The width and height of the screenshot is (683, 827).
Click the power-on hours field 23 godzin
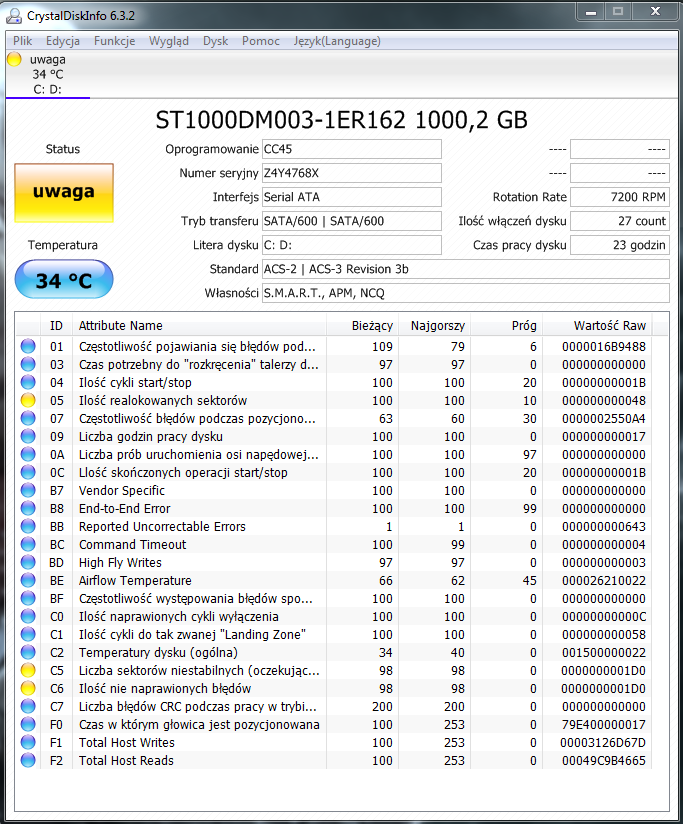620,245
